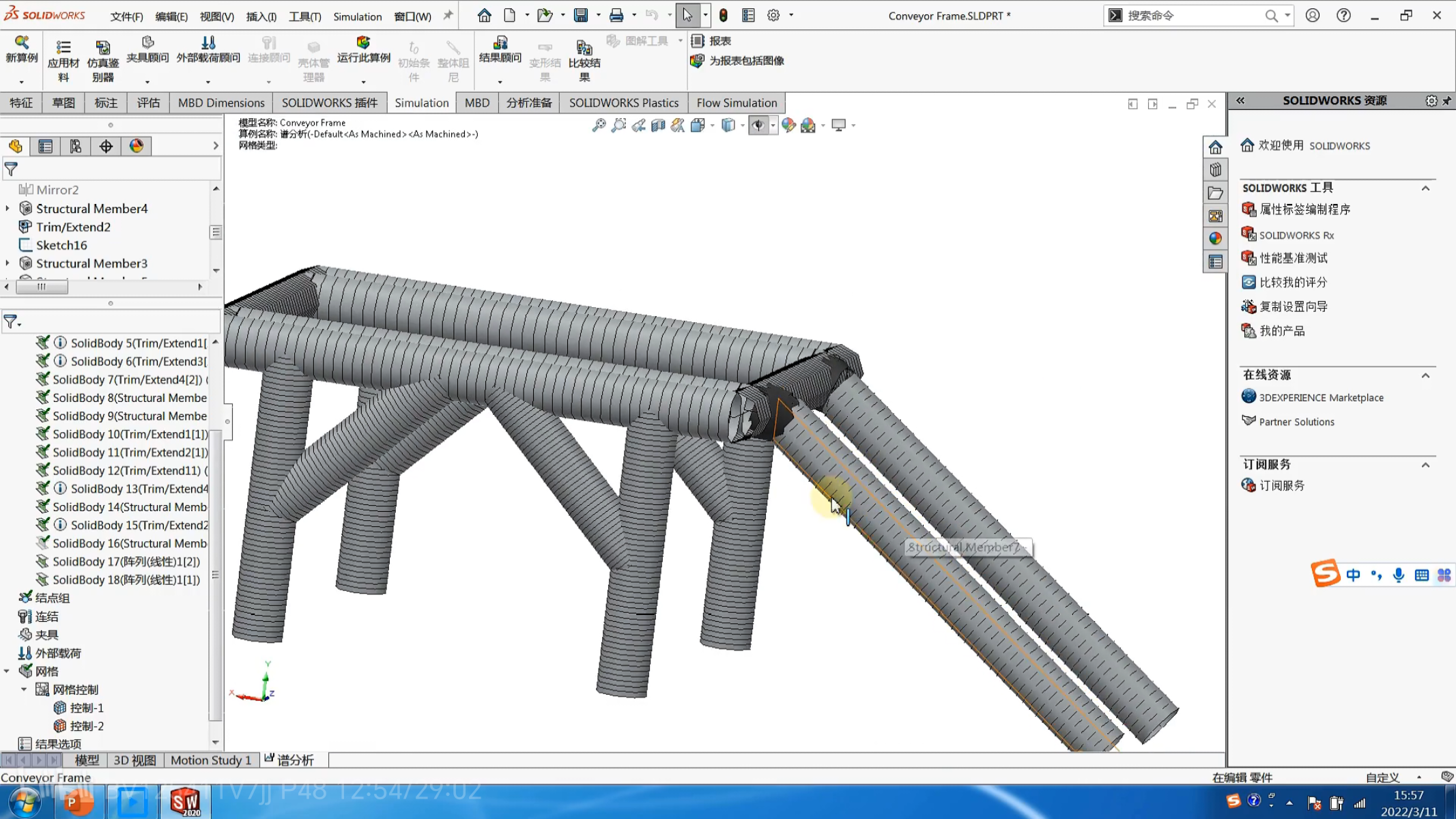This screenshot has height=819, width=1456.
Task: Click the New document icon
Action: [x=510, y=15]
